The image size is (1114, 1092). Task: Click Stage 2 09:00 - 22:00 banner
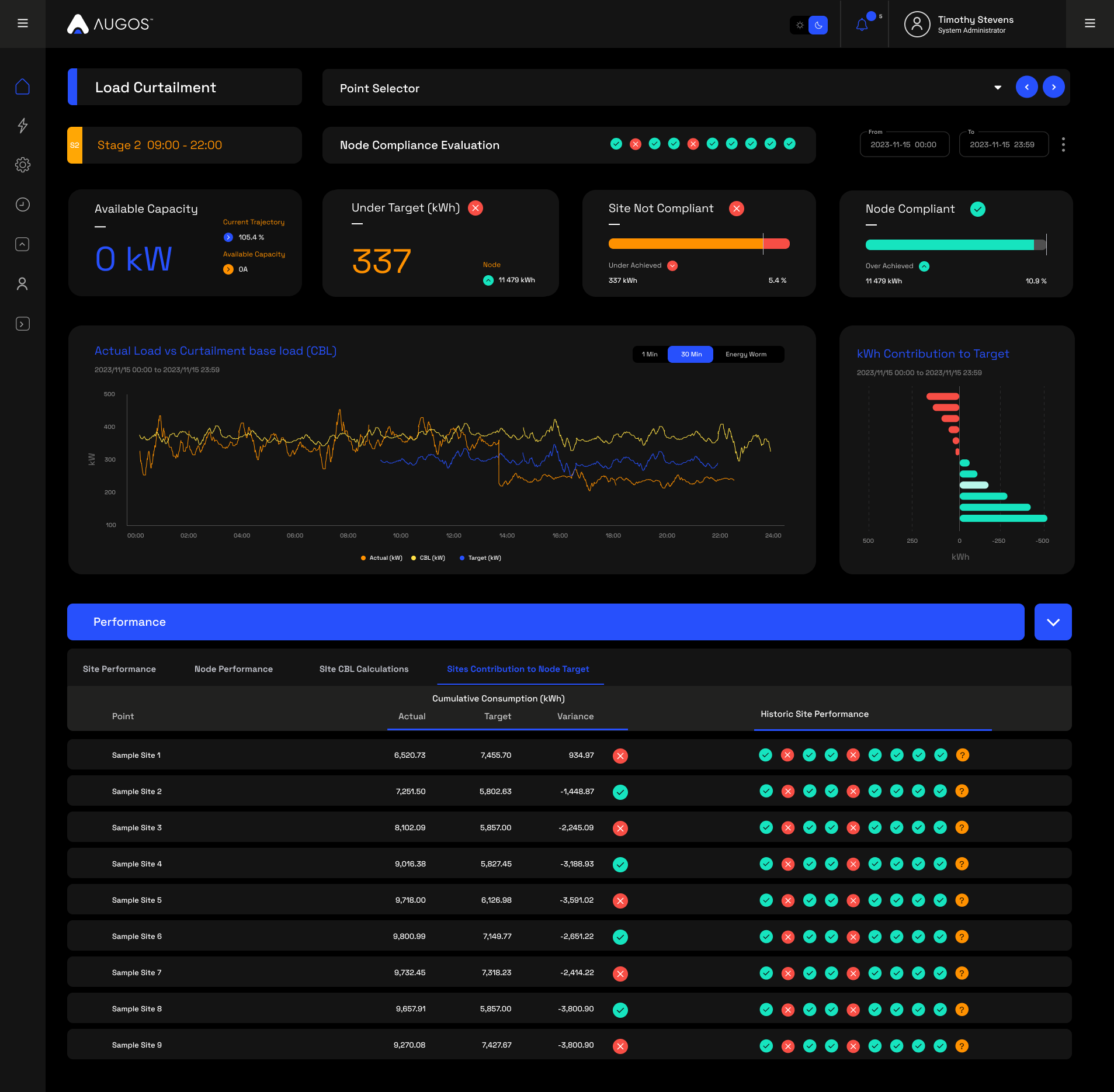tap(185, 145)
